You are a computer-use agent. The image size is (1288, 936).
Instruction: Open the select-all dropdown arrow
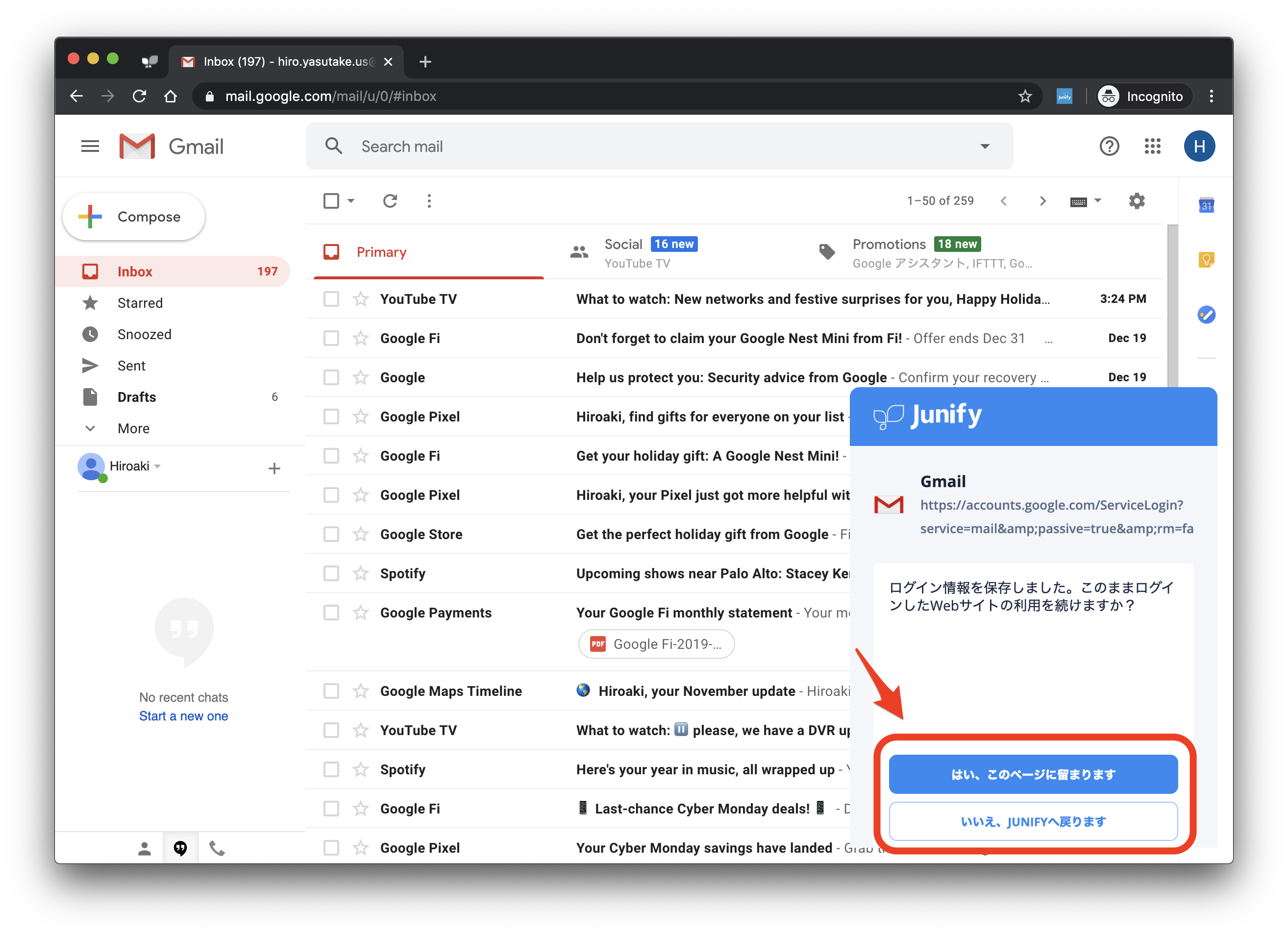click(351, 201)
